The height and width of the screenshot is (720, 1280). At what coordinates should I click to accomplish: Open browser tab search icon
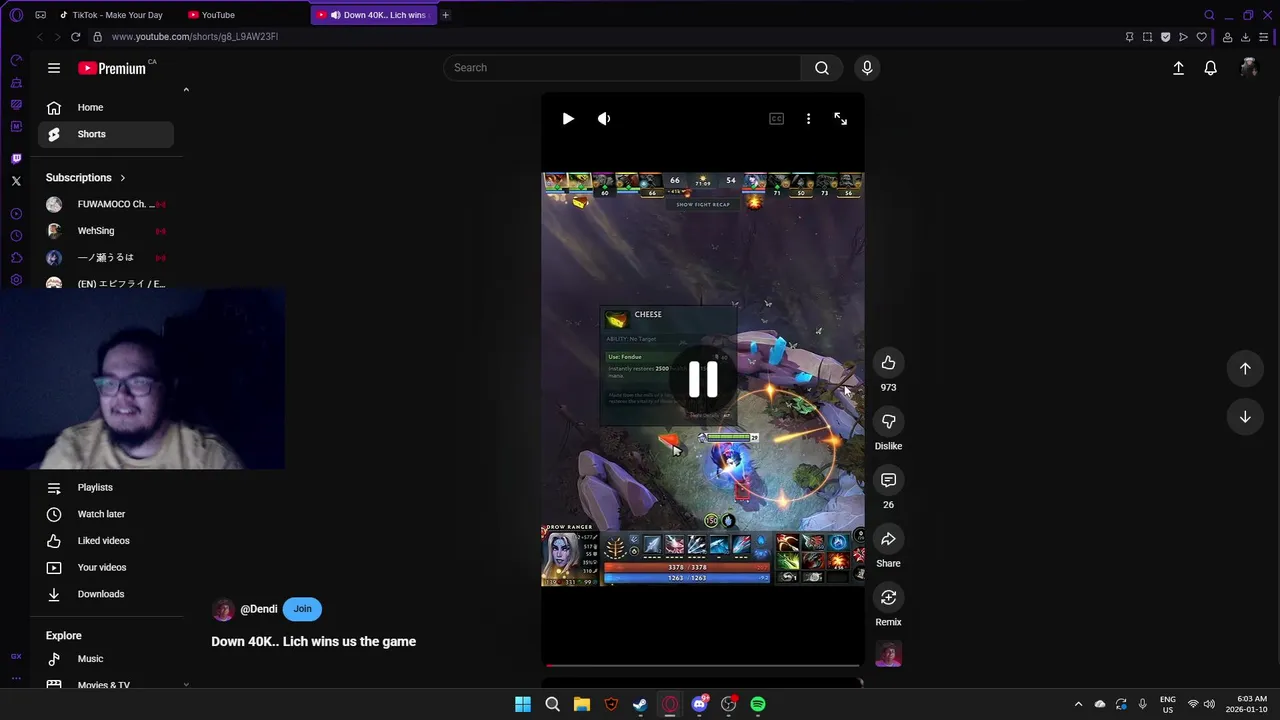tap(1209, 15)
